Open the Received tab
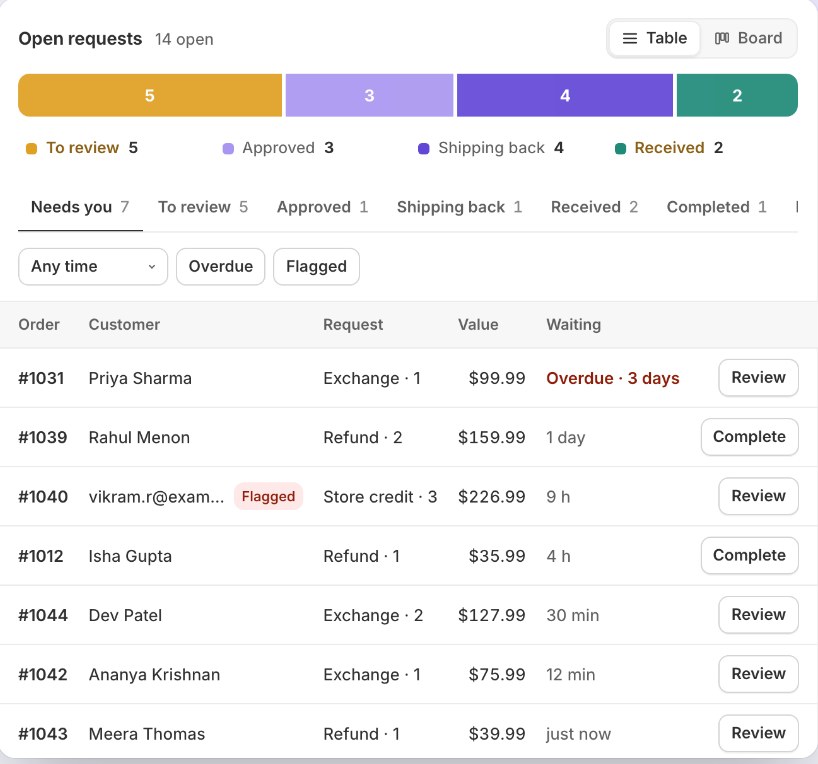Viewport: 818px width, 764px height. coord(594,207)
